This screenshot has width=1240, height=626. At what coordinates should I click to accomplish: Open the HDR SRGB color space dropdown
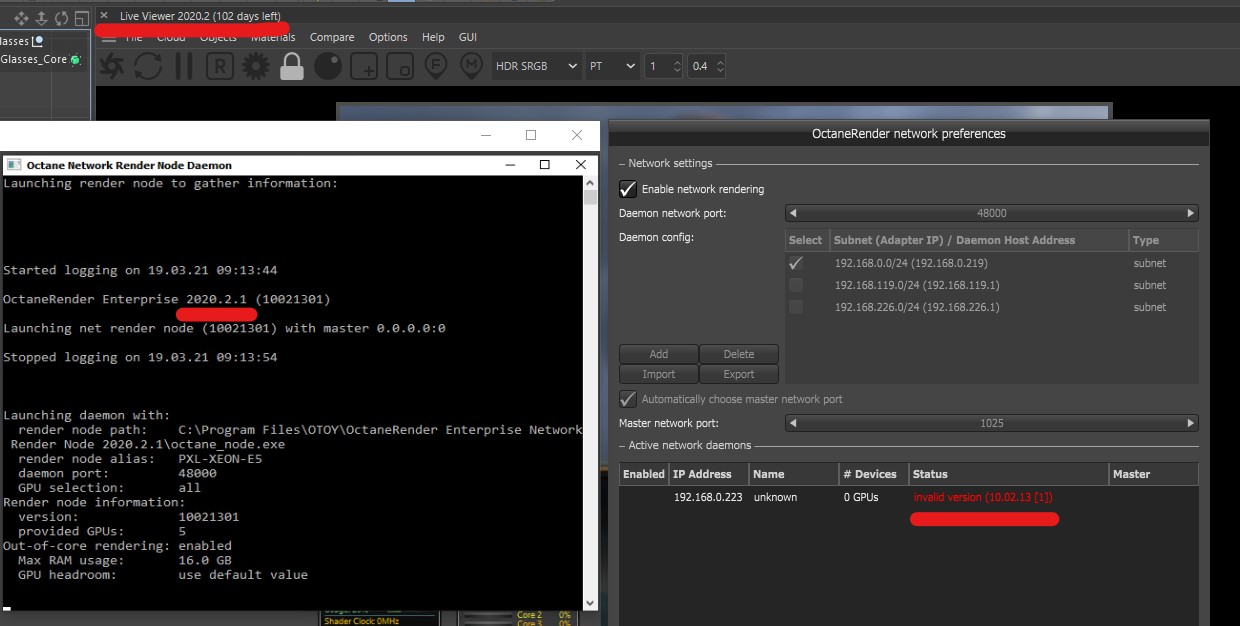point(537,66)
